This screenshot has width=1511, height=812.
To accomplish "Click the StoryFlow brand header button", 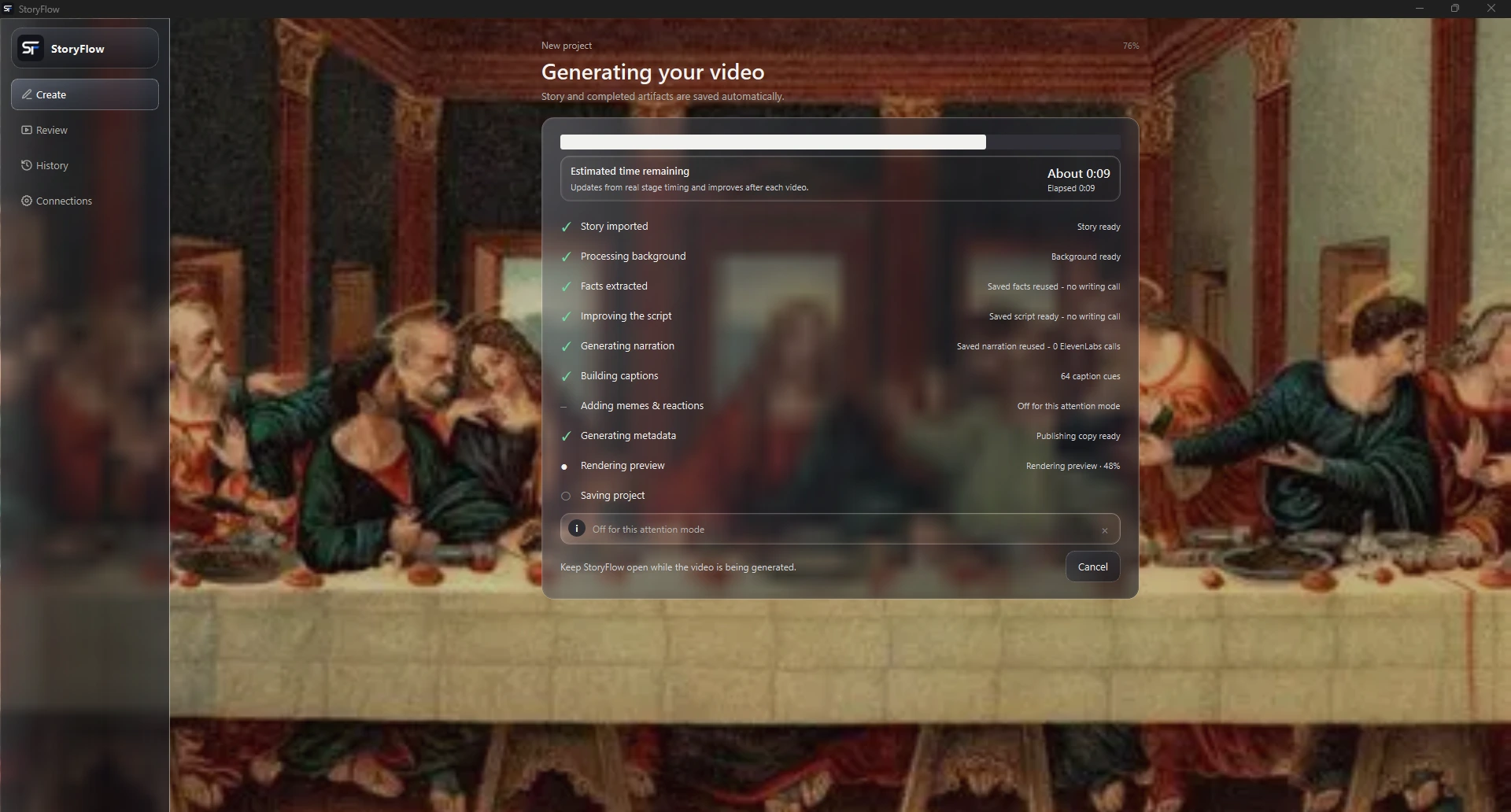I will point(85,48).
